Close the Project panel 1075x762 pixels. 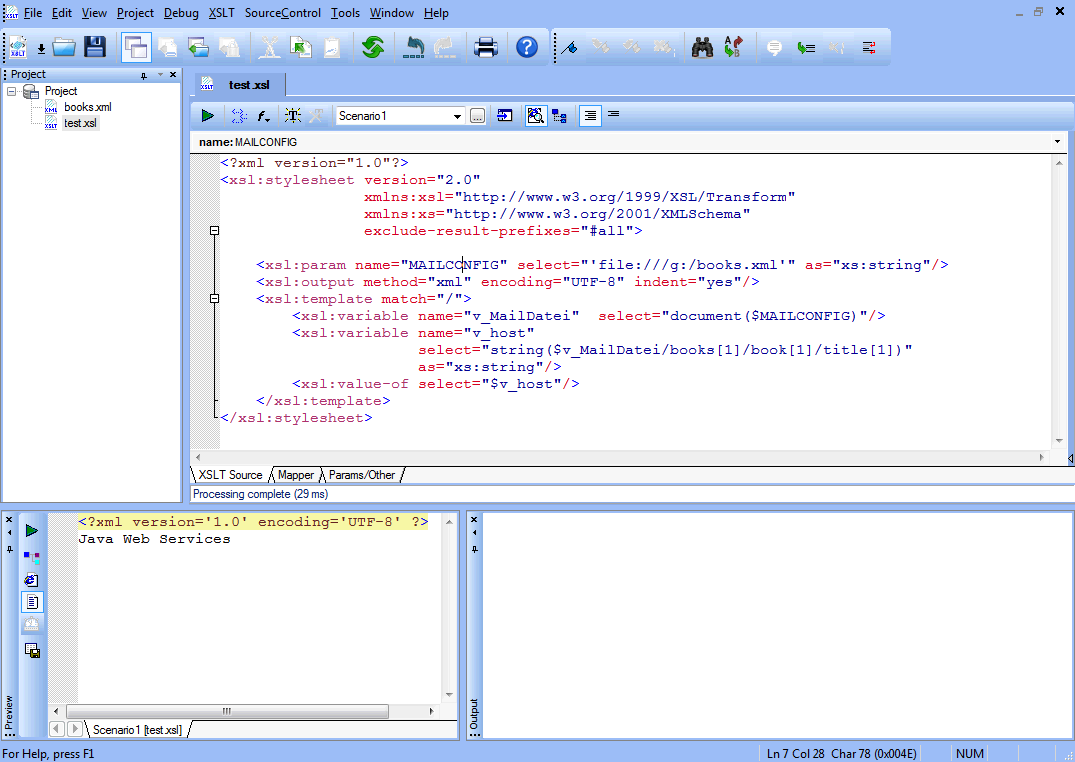173,74
